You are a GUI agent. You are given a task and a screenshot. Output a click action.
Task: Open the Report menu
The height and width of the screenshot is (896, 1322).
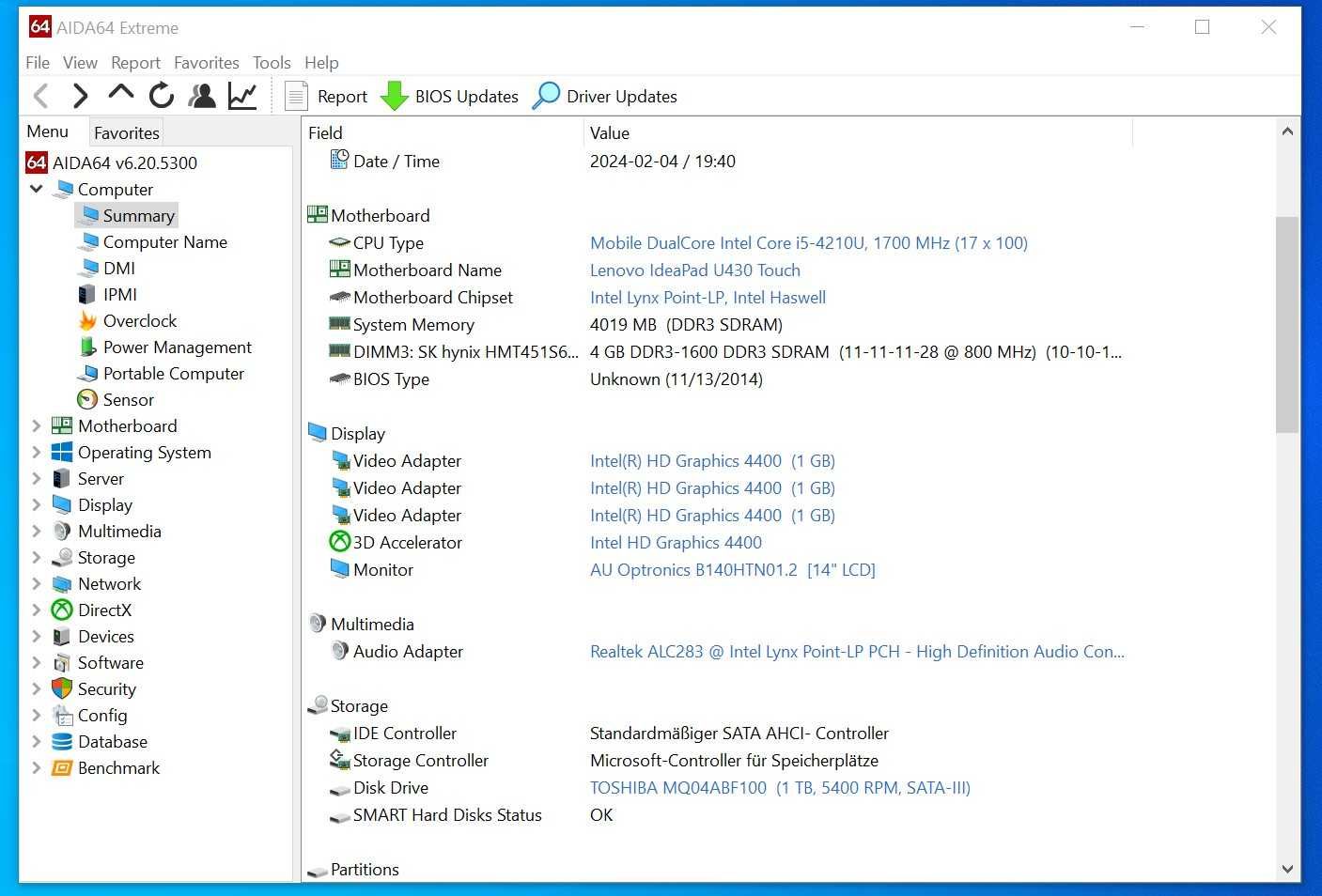[135, 63]
